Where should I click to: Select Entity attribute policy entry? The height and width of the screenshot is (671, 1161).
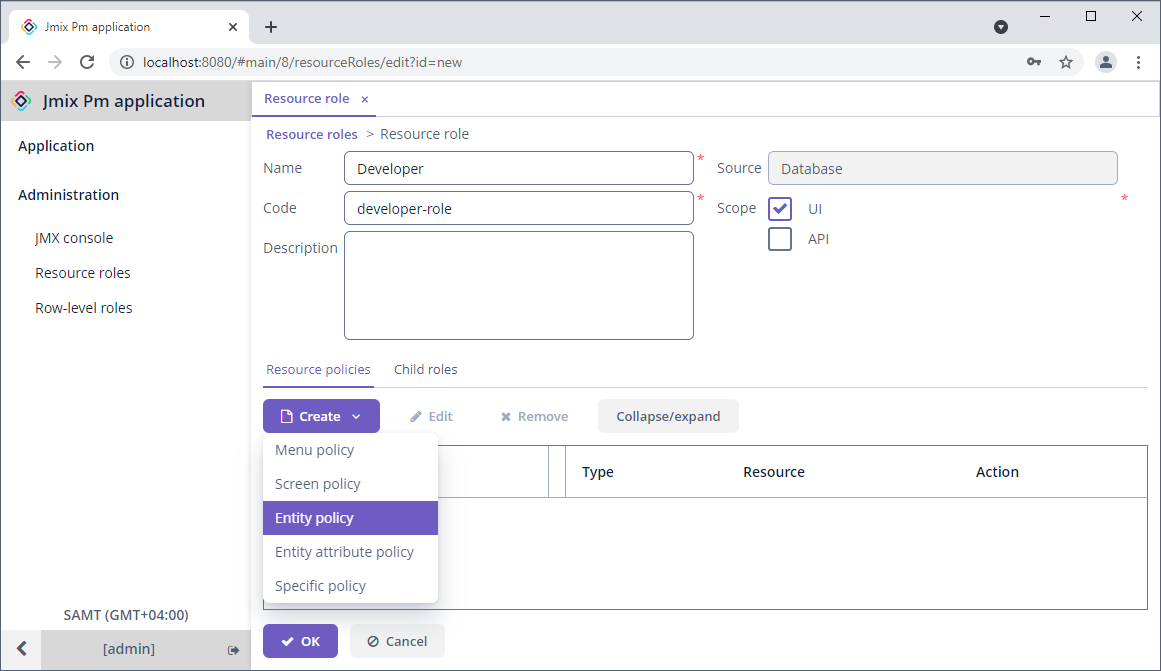(x=350, y=553)
